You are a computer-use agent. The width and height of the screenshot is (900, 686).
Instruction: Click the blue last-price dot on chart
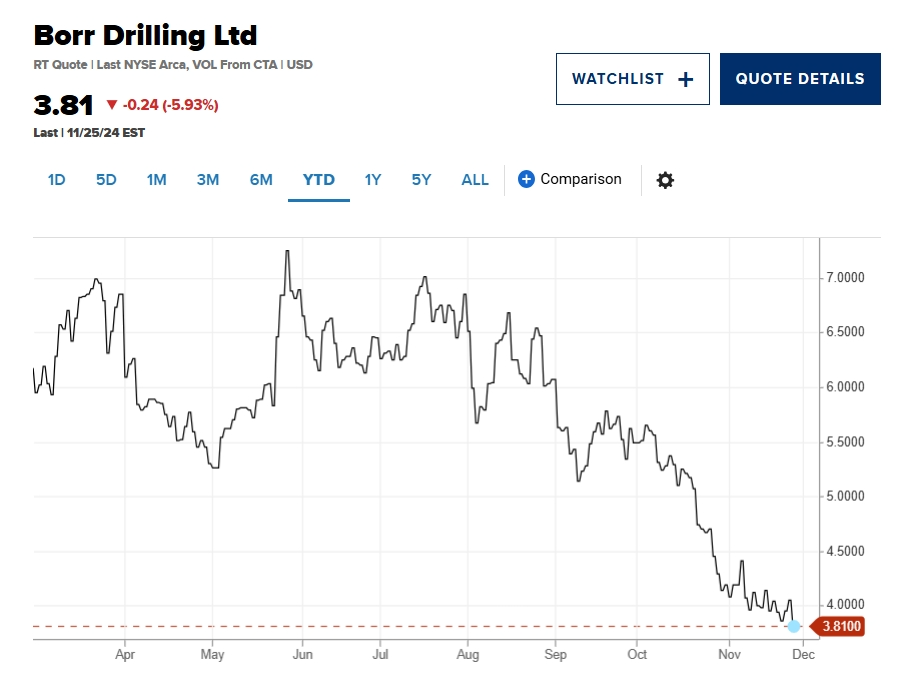click(794, 626)
